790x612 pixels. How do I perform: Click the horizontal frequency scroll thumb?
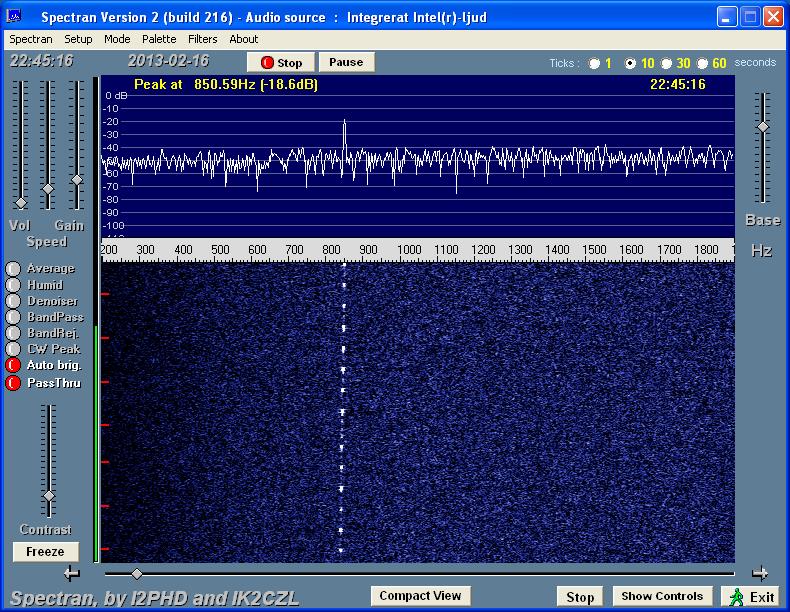click(137, 574)
